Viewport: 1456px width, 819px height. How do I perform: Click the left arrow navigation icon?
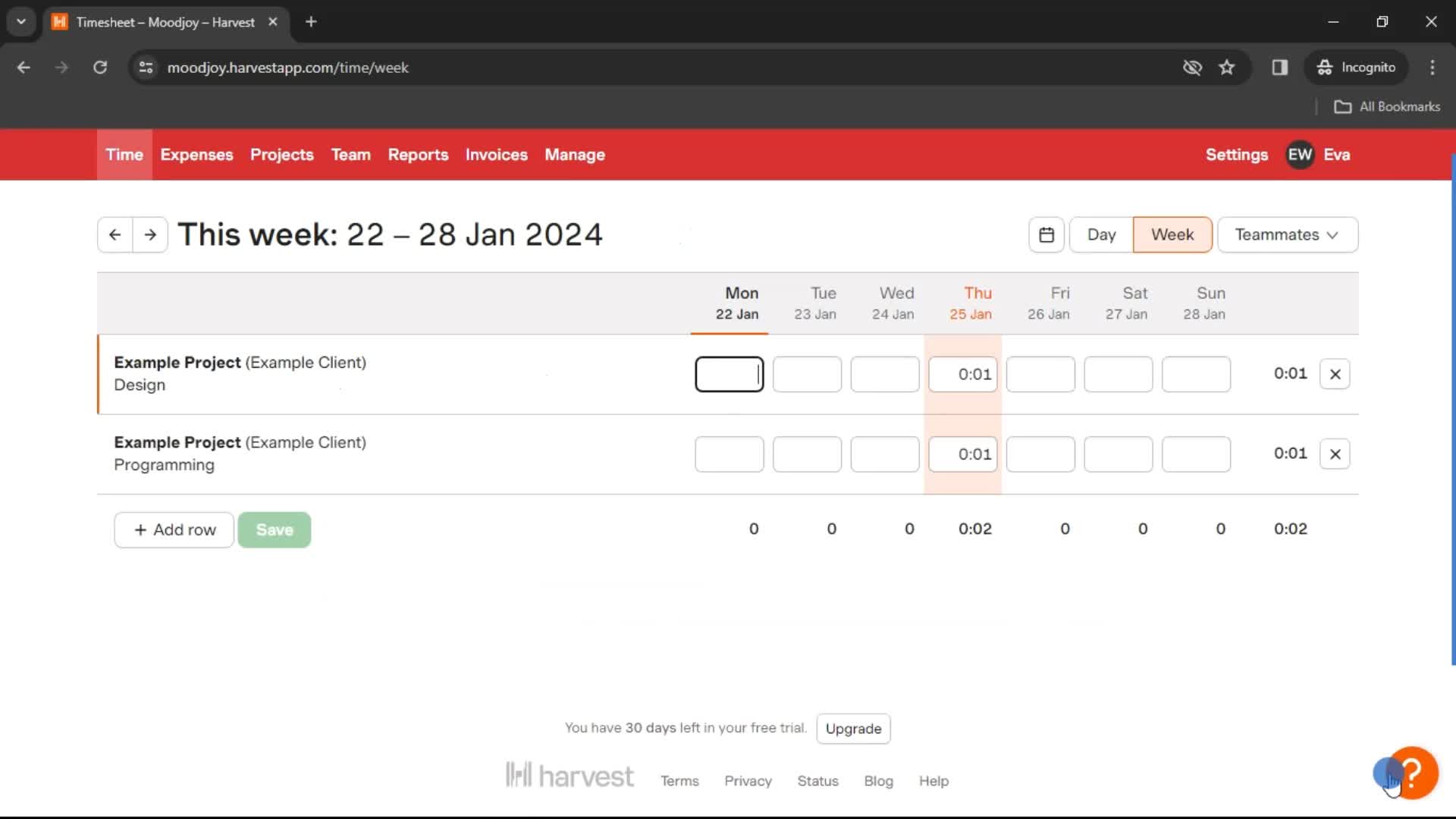(115, 234)
